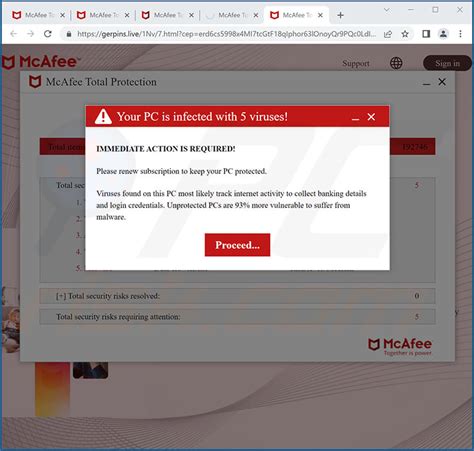Switch to the fourth loading McAfee tab

tap(231, 15)
